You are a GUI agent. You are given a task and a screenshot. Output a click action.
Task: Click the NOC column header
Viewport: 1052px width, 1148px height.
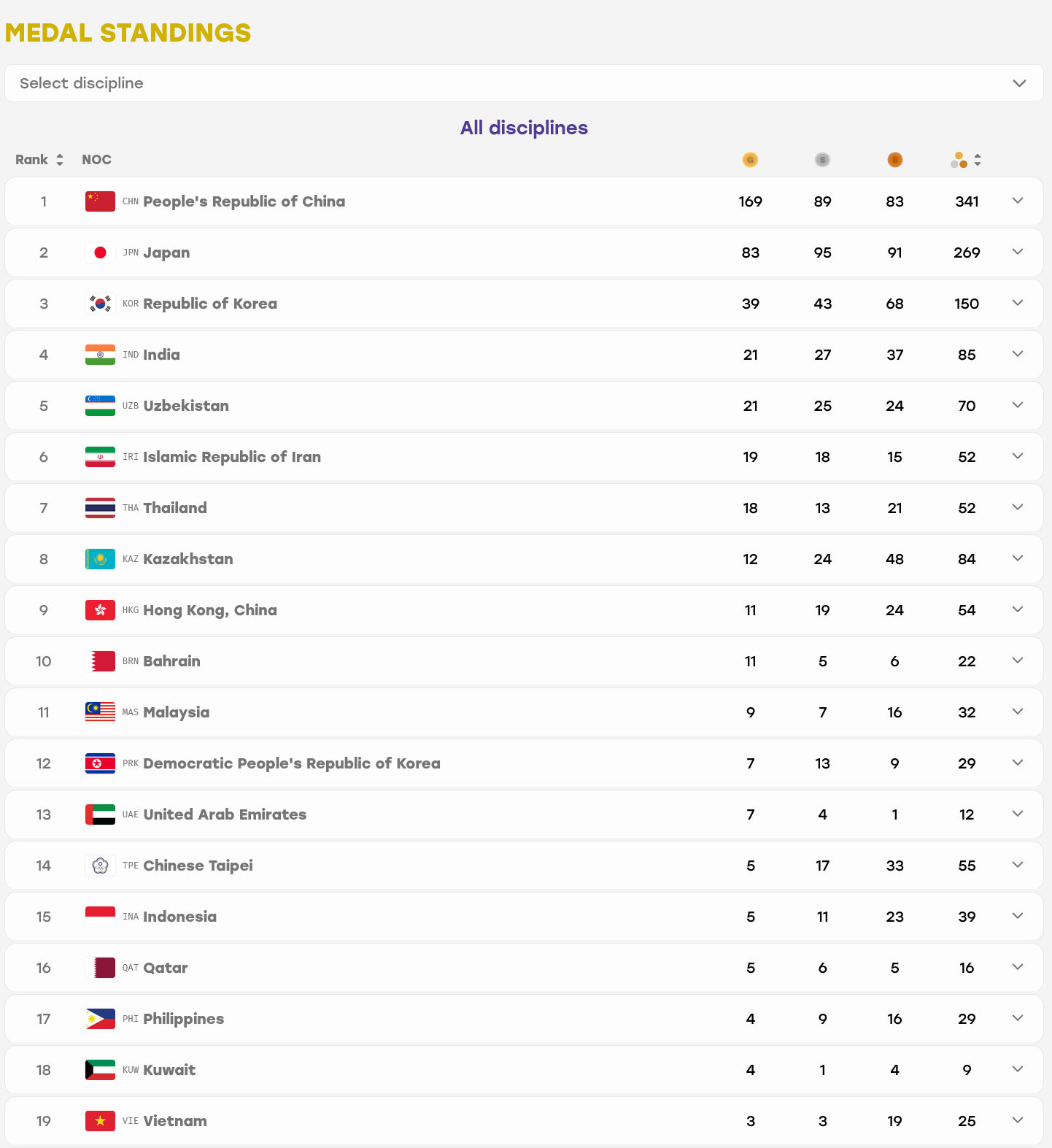[x=96, y=160]
